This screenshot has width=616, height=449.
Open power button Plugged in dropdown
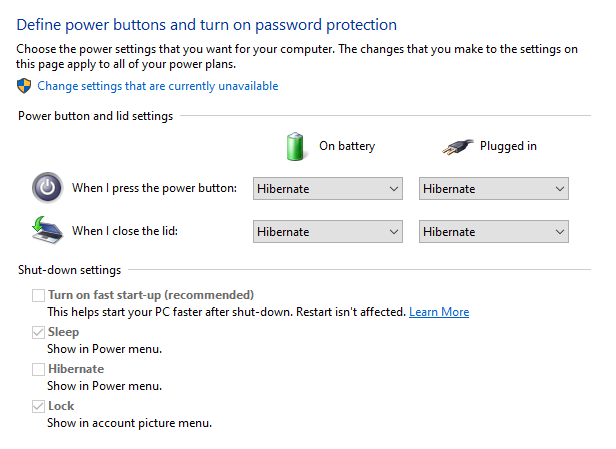pyautogui.click(x=494, y=188)
